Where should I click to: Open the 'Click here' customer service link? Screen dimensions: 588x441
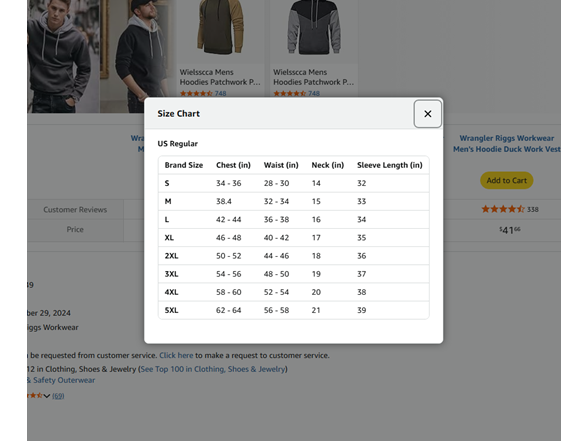pyautogui.click(x=176, y=355)
